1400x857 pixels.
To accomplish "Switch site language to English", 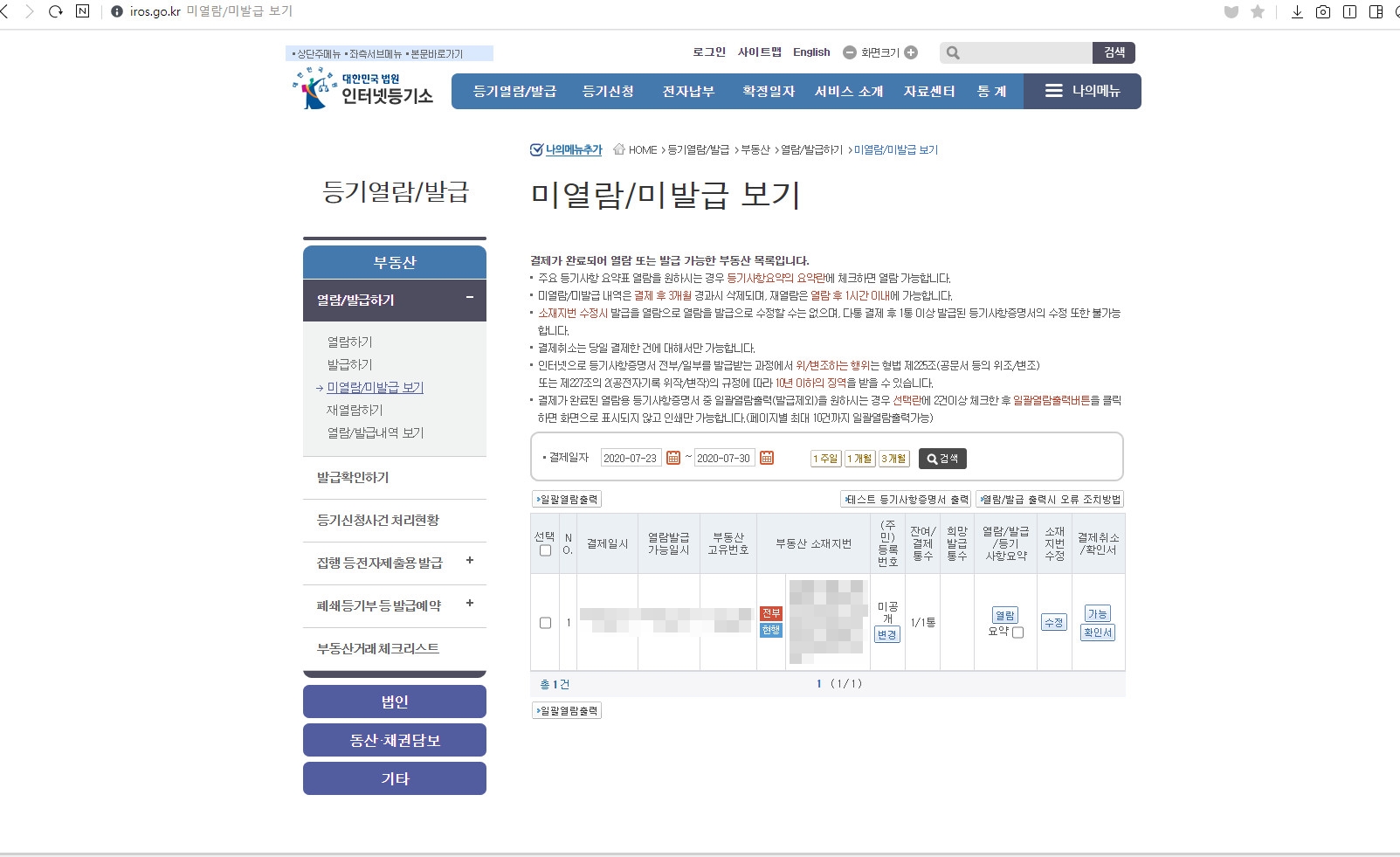I will click(x=811, y=52).
